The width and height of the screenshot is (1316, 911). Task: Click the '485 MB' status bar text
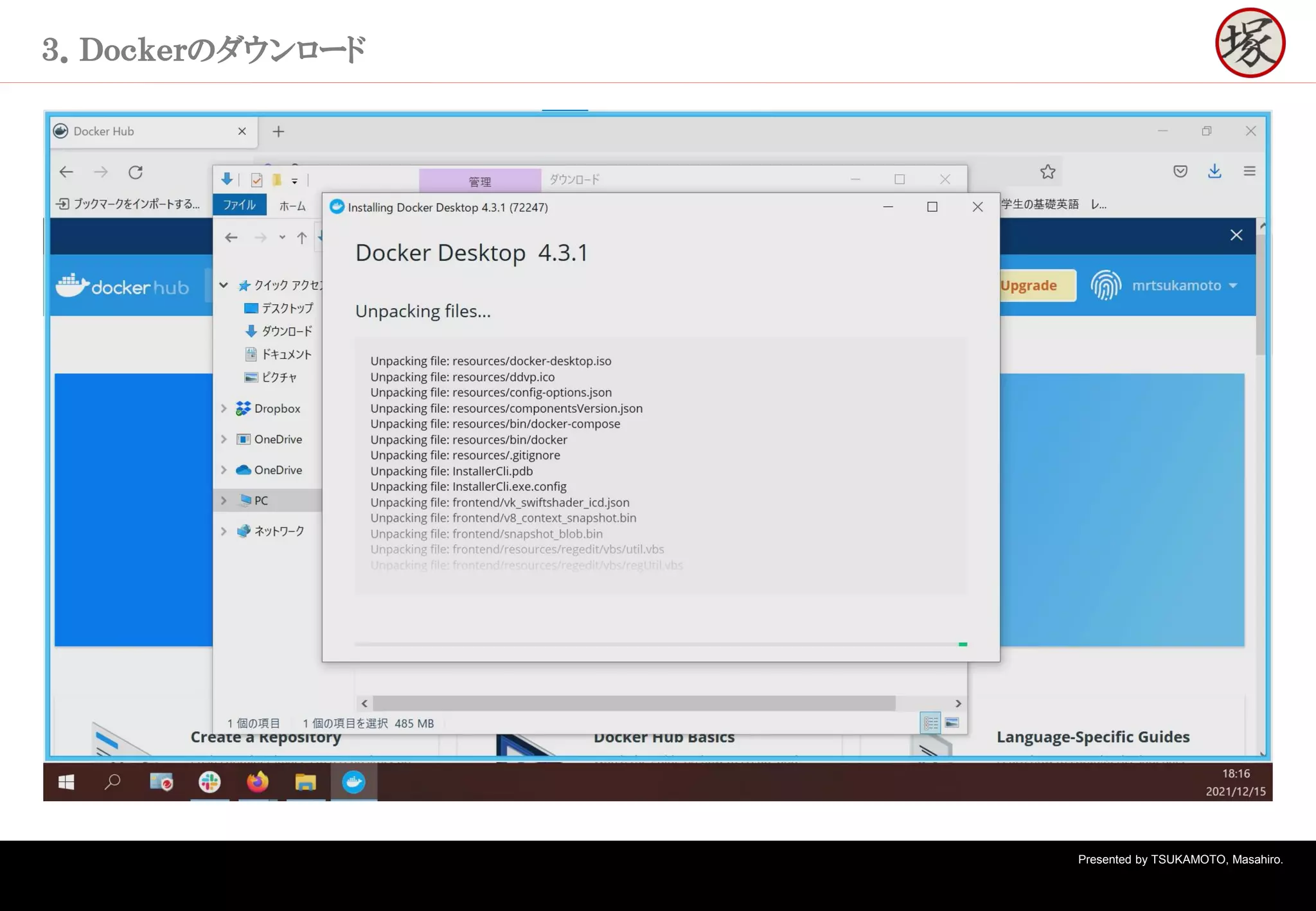pyautogui.click(x=414, y=723)
